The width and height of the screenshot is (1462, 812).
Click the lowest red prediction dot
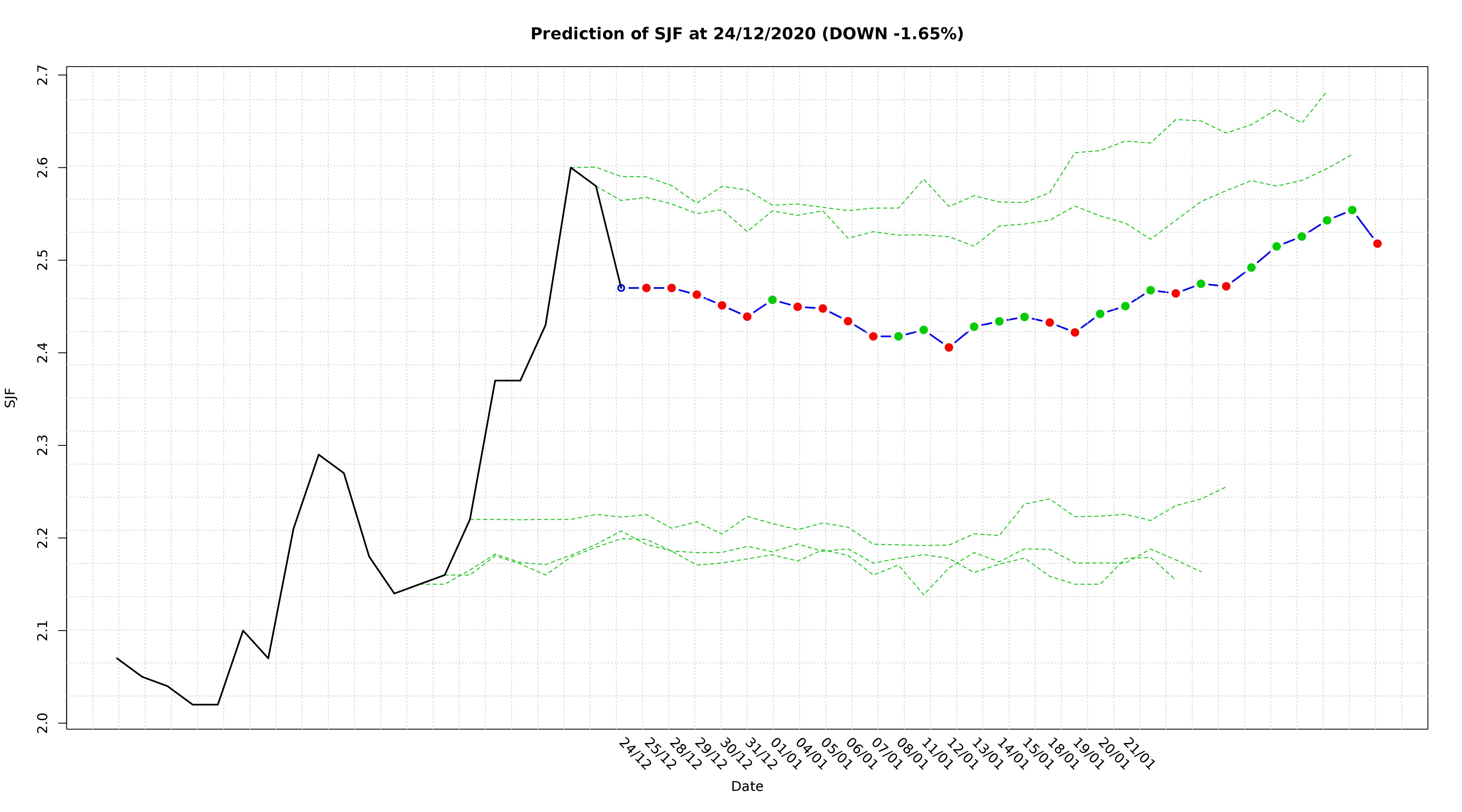tap(948, 347)
